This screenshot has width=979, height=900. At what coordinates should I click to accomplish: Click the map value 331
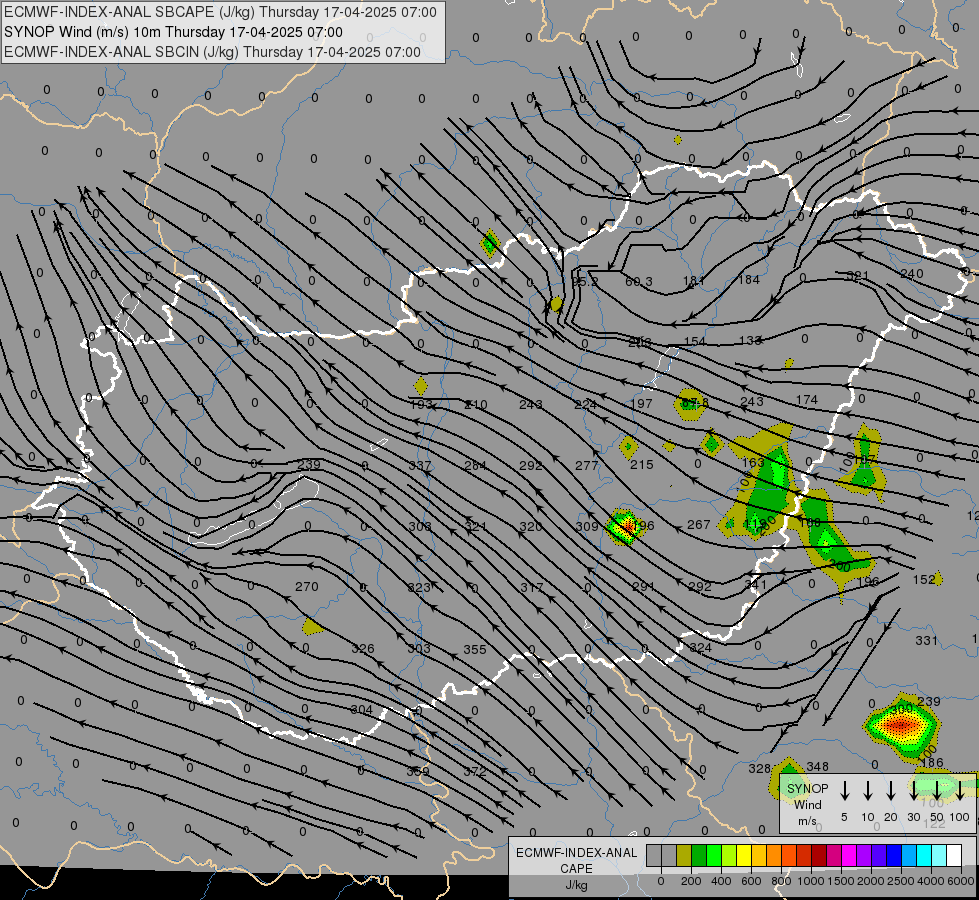[x=927, y=641]
